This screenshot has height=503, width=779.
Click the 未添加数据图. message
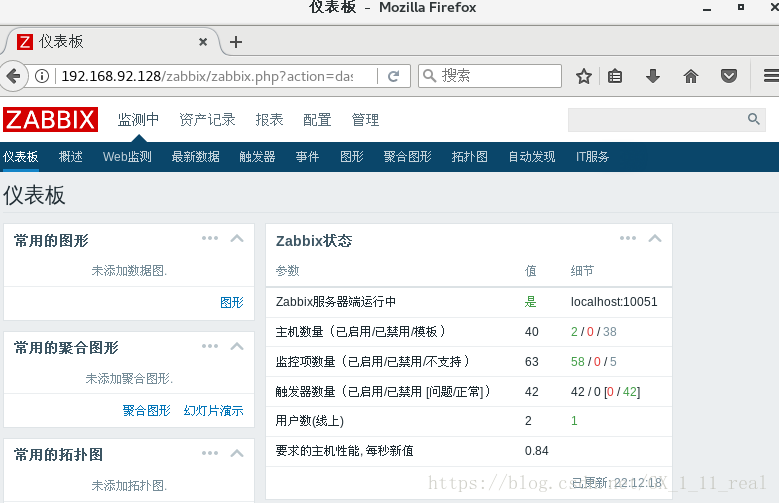(129, 270)
